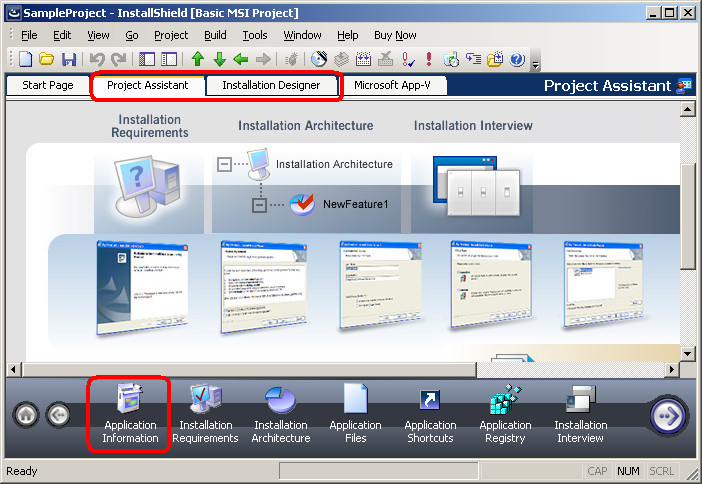
Task: Click the New Project toolbar icon
Action: pos(26,59)
